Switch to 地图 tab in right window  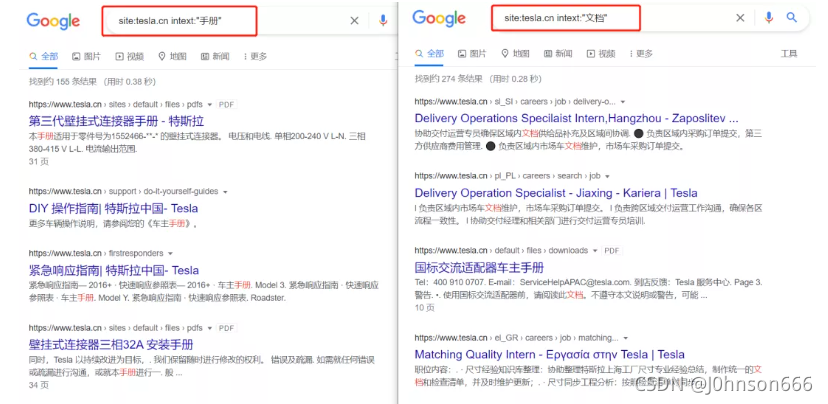coord(515,54)
